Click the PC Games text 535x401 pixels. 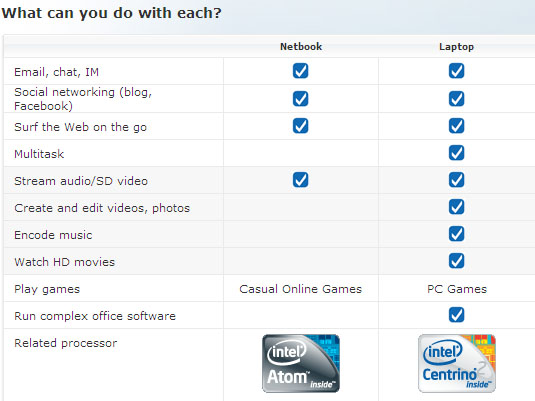(457, 289)
